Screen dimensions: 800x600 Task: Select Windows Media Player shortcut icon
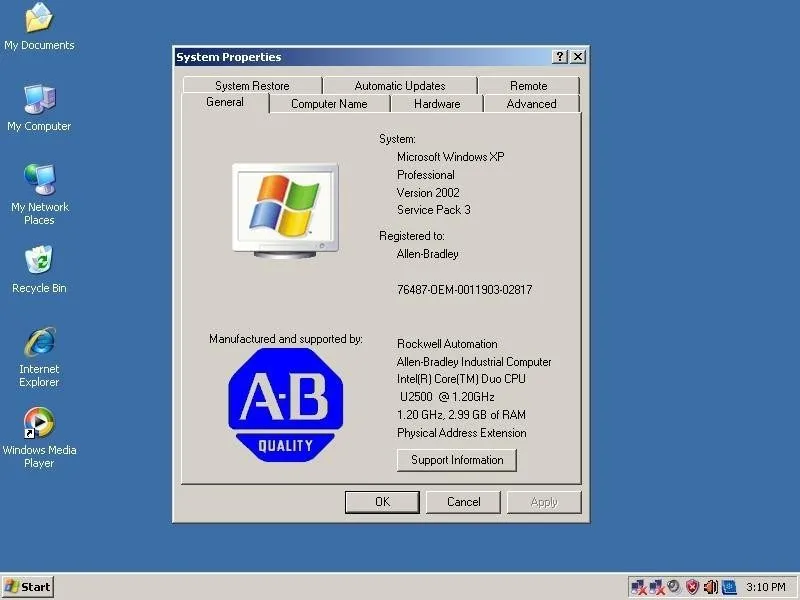point(39,438)
